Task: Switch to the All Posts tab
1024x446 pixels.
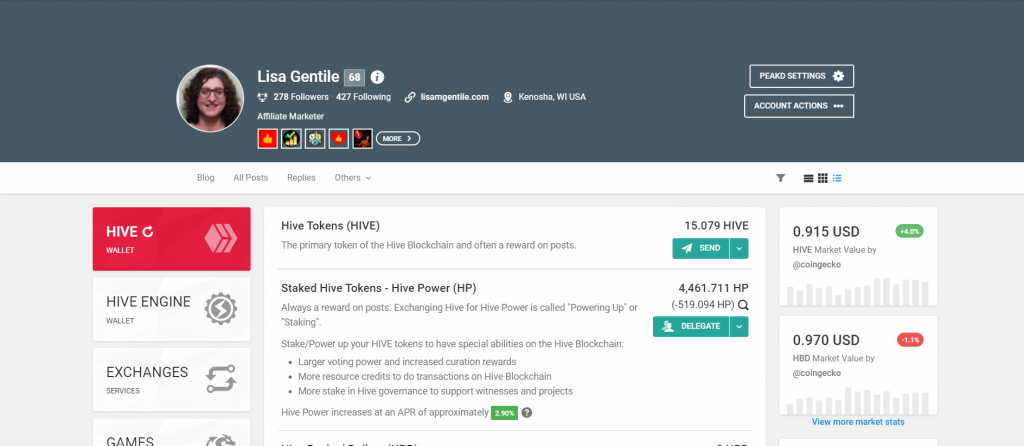Action: [x=251, y=178]
